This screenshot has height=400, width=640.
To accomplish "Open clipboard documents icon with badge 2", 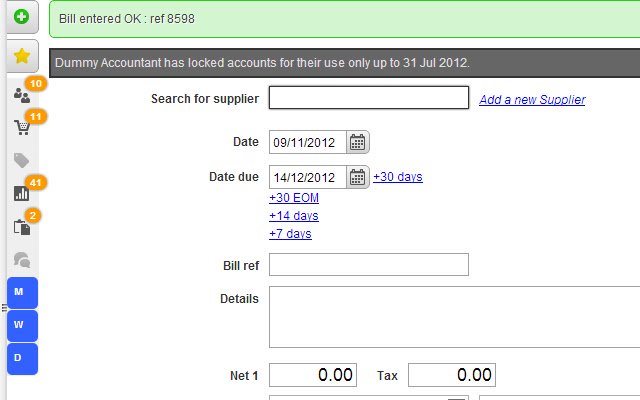I will point(22,227).
